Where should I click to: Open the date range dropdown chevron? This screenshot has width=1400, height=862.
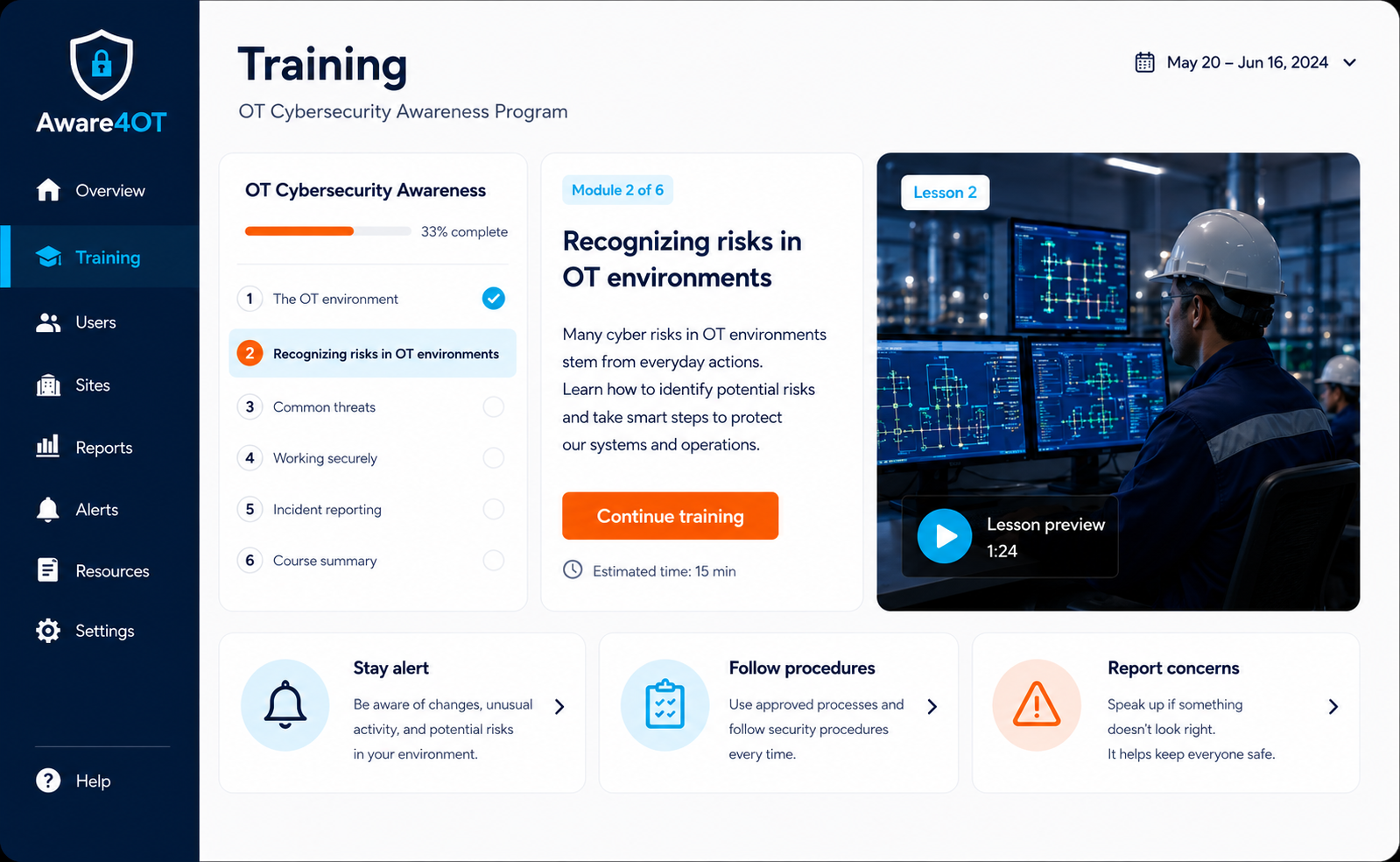point(1349,62)
